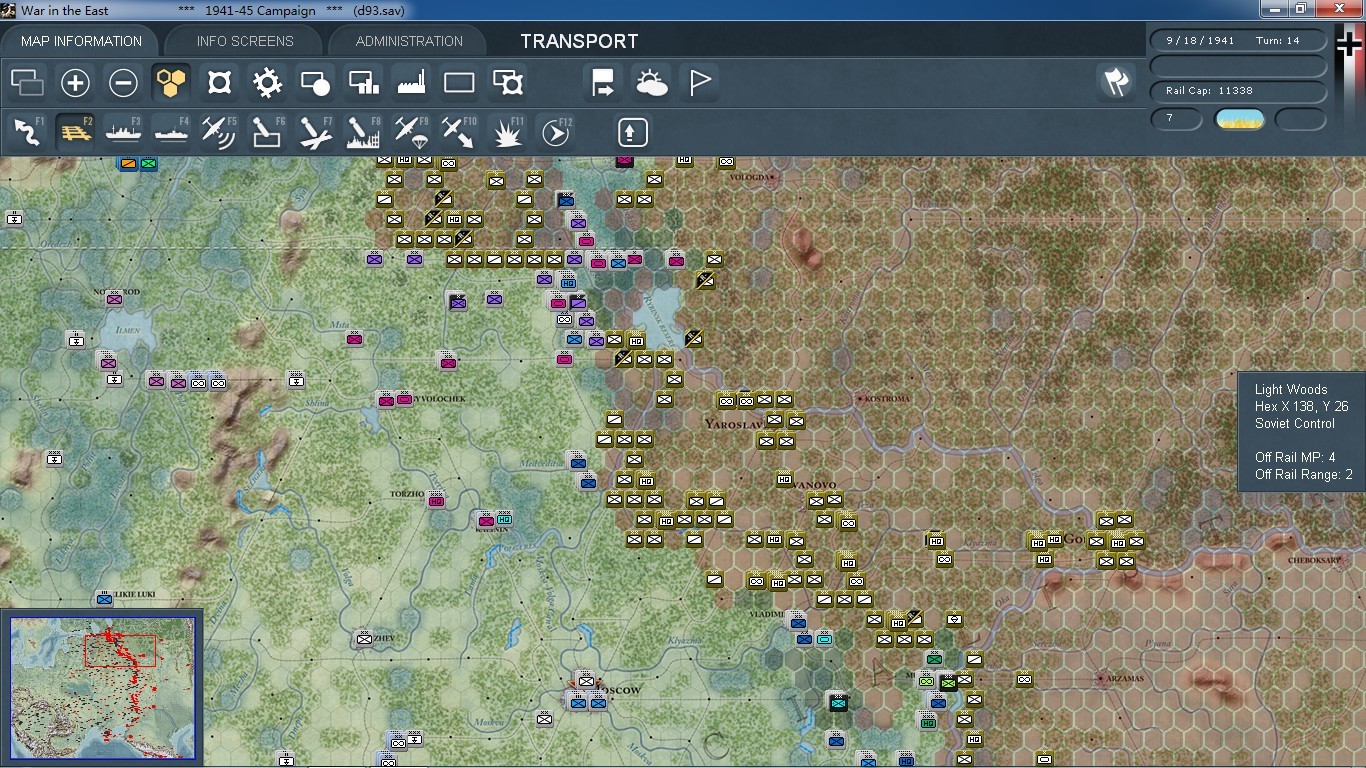Click the Soviet Control text
The width and height of the screenshot is (1366, 768).
tap(1295, 424)
